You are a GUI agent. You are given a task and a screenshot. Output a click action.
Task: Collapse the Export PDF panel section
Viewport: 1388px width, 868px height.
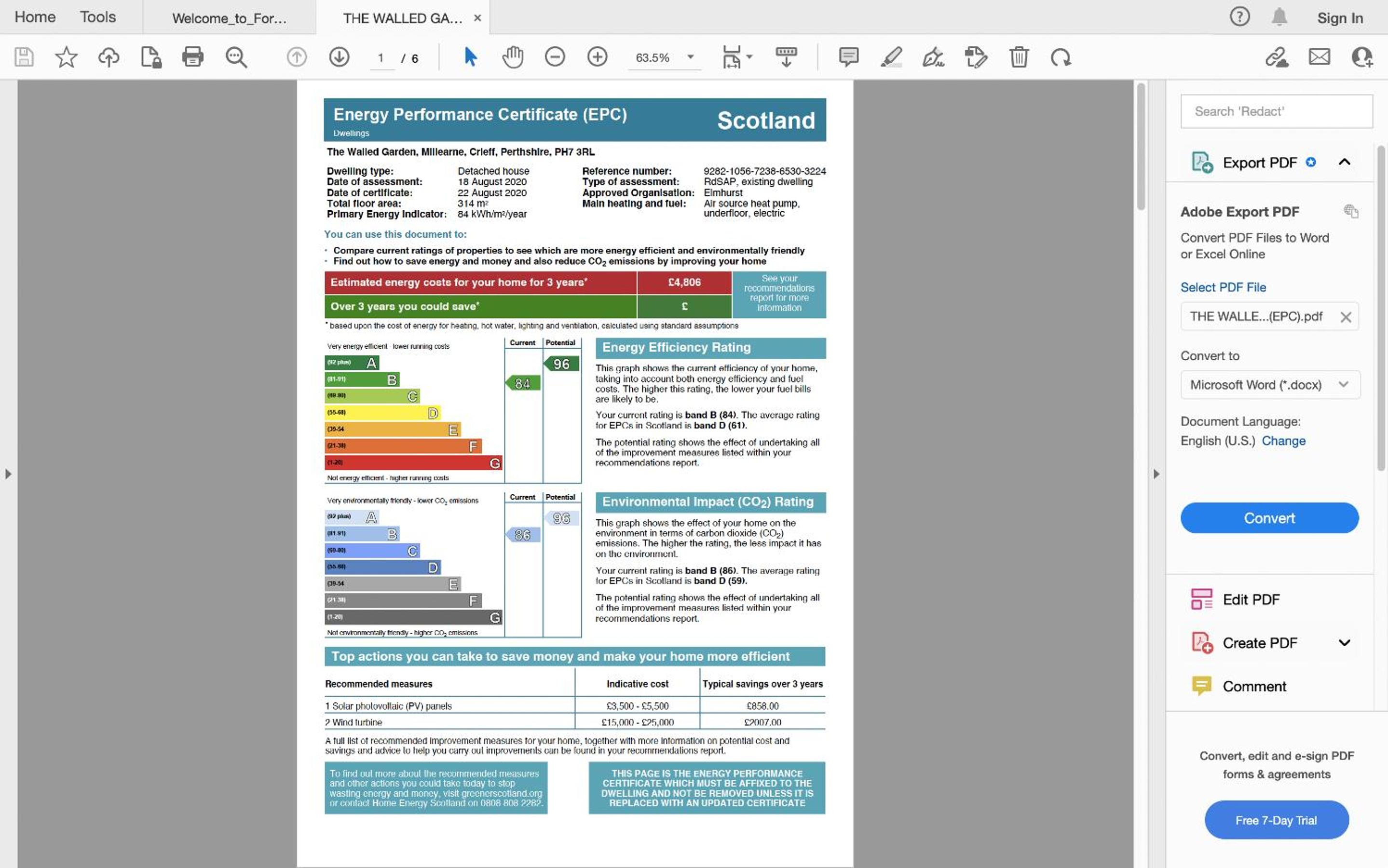point(1345,163)
